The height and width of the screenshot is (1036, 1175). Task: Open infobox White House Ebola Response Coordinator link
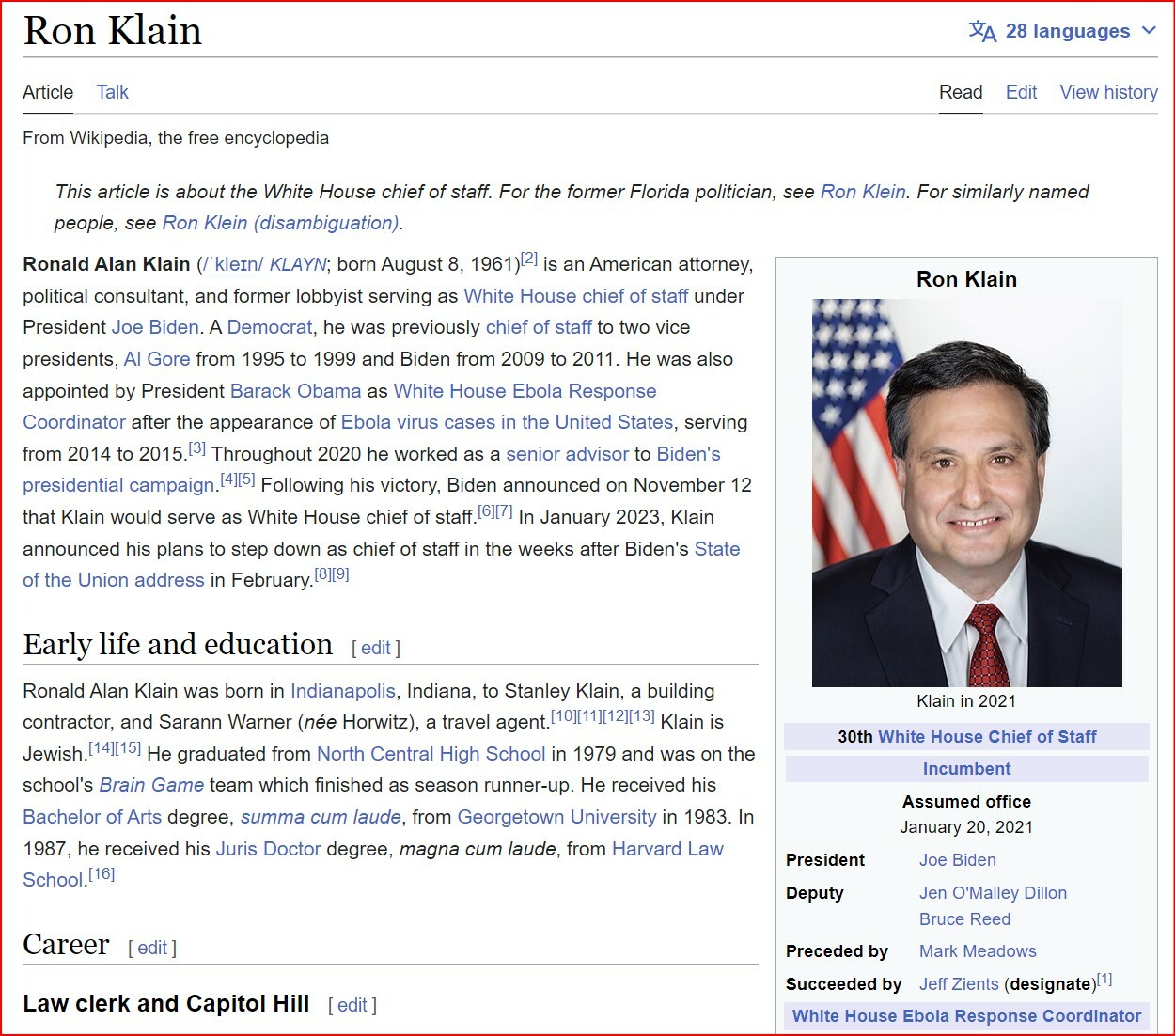(966, 1016)
